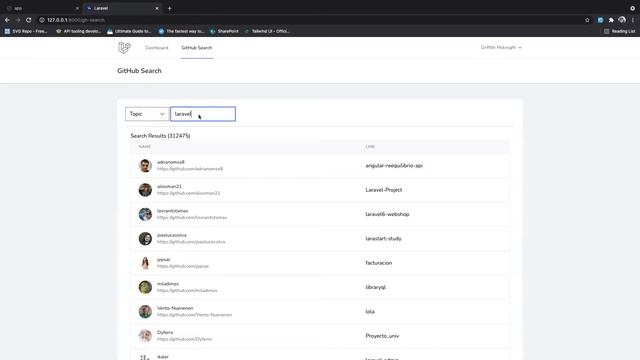Expand the Griffith Mcknight user menu
Image resolution: width=640 pixels, height=360 pixels.
(501, 48)
